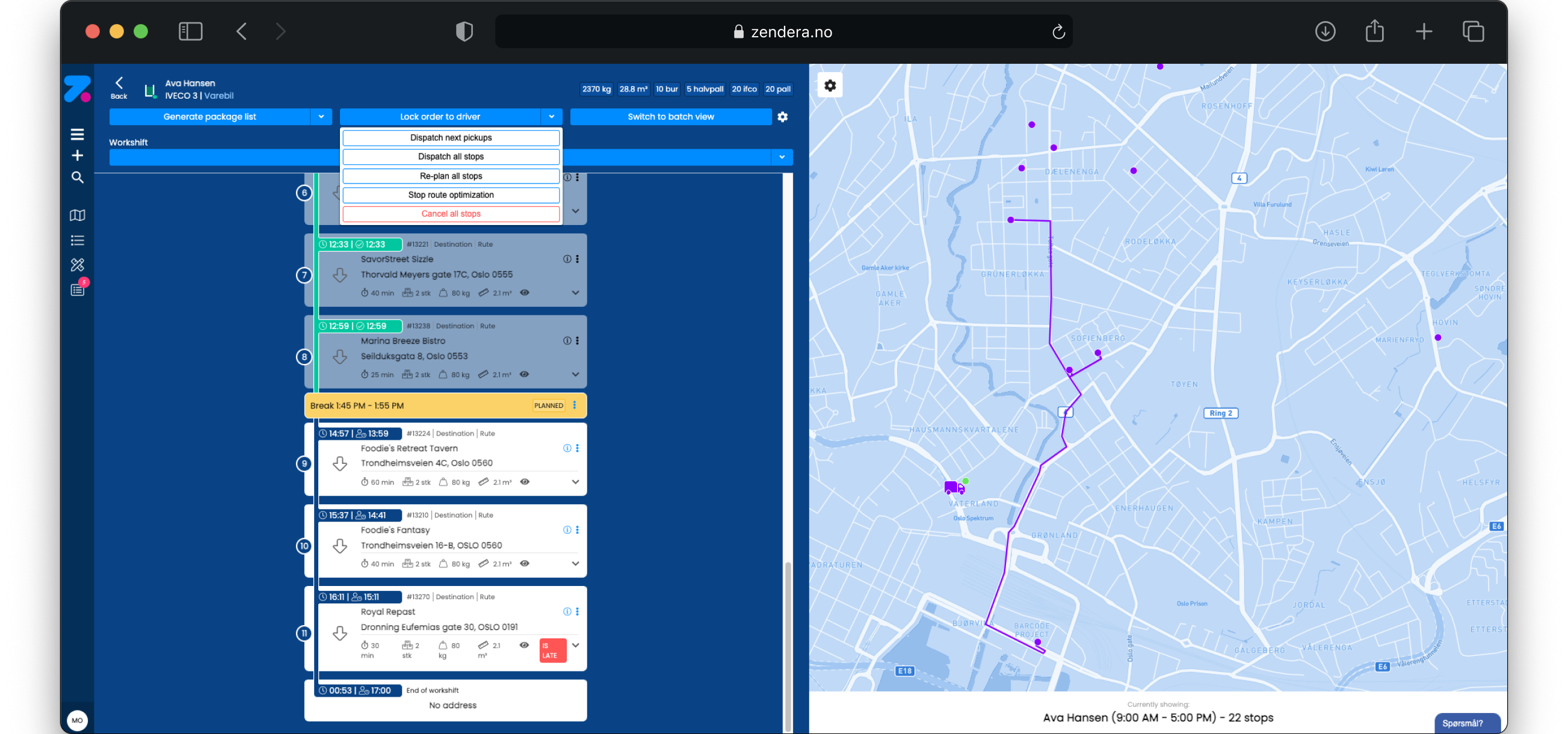Open three-dot menu on Break row
This screenshot has height=734, width=1568.
coord(575,406)
